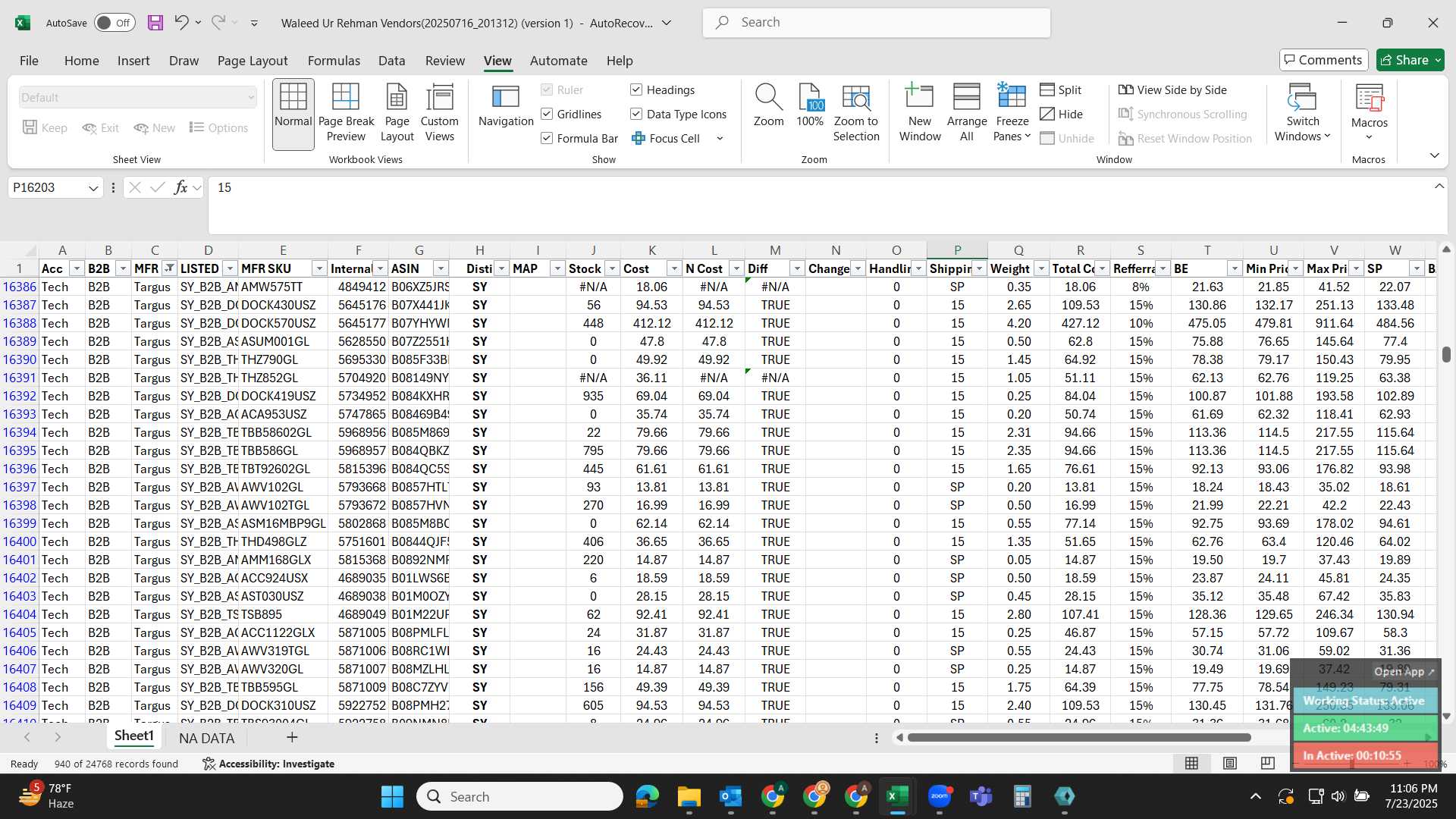Click the Share button
Viewport: 1456px width, 819px height.
[1410, 60]
